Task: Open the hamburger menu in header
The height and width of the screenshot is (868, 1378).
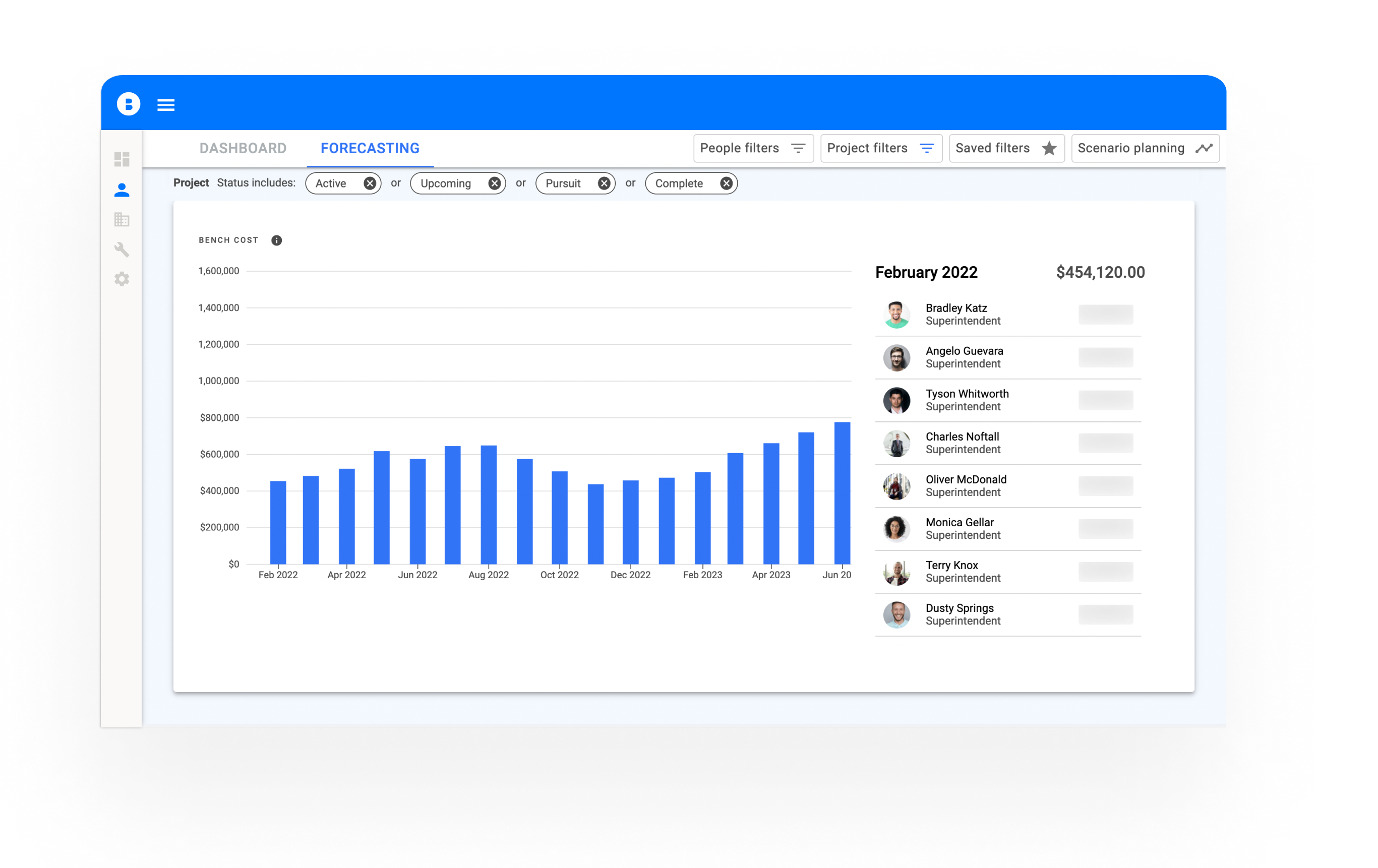Action: click(166, 105)
